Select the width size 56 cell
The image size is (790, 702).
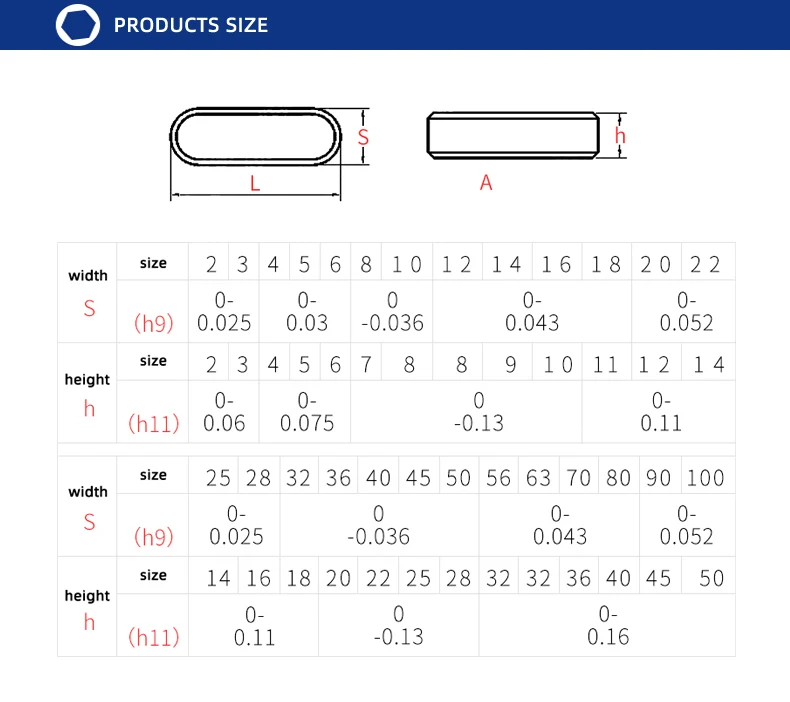498,475
